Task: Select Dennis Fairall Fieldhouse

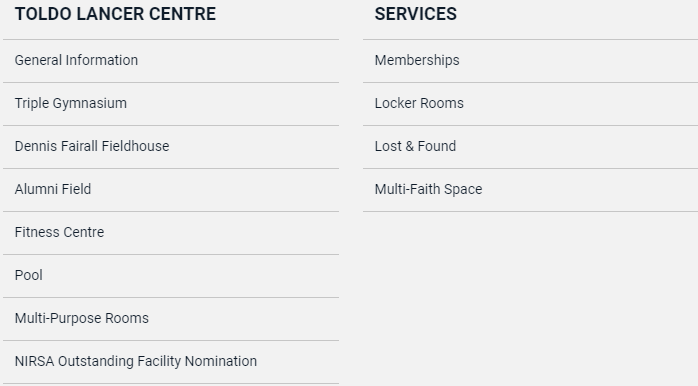Action: click(92, 146)
